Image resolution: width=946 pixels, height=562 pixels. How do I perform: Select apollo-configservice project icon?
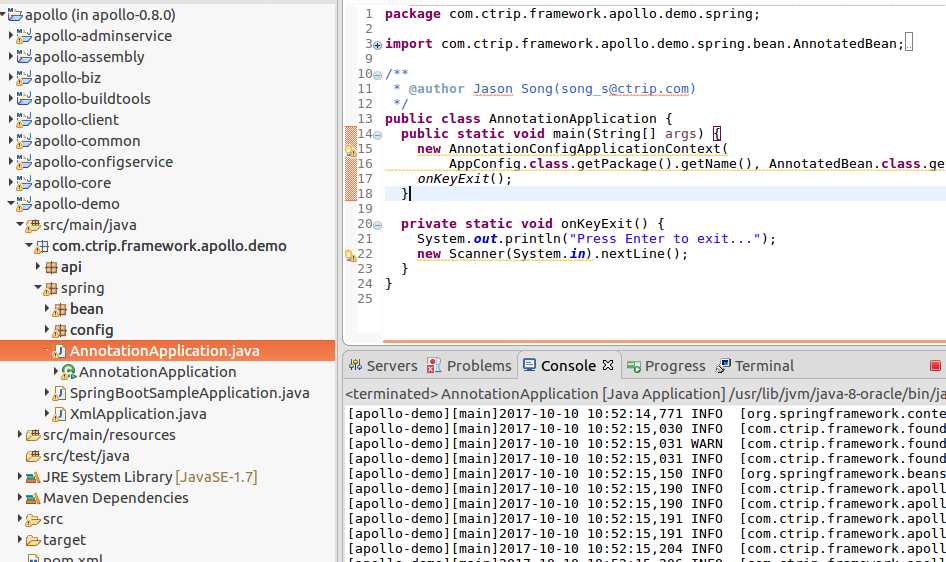click(24, 162)
